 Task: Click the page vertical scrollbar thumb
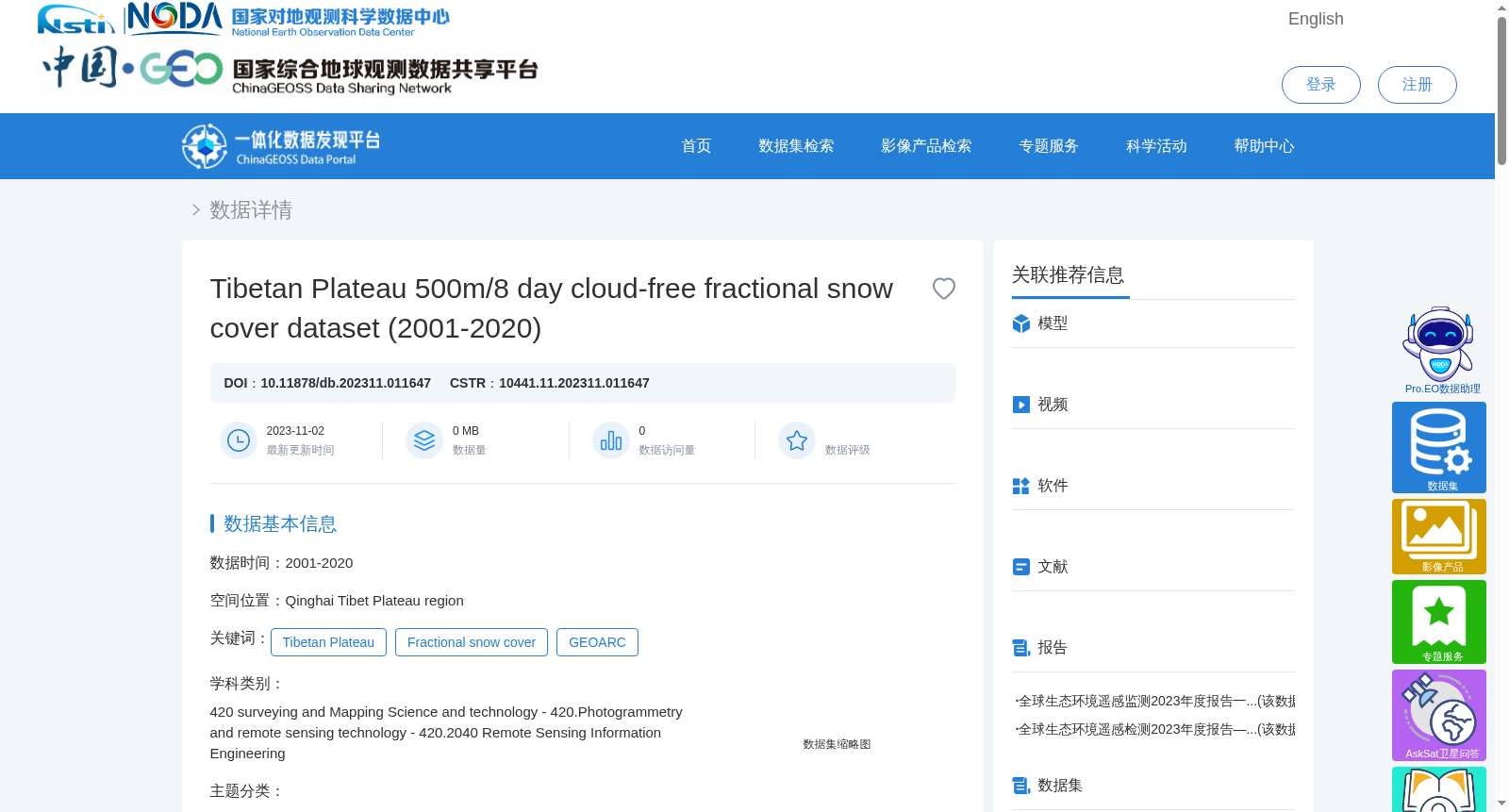(x=1501, y=90)
